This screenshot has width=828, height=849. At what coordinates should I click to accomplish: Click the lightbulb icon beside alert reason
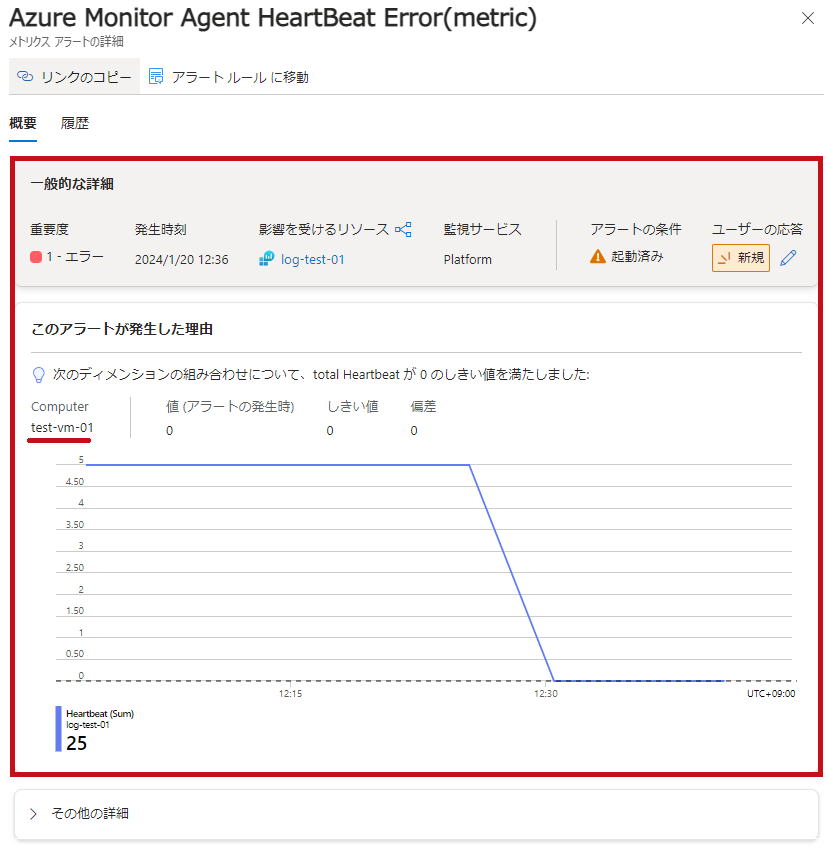coord(38,375)
